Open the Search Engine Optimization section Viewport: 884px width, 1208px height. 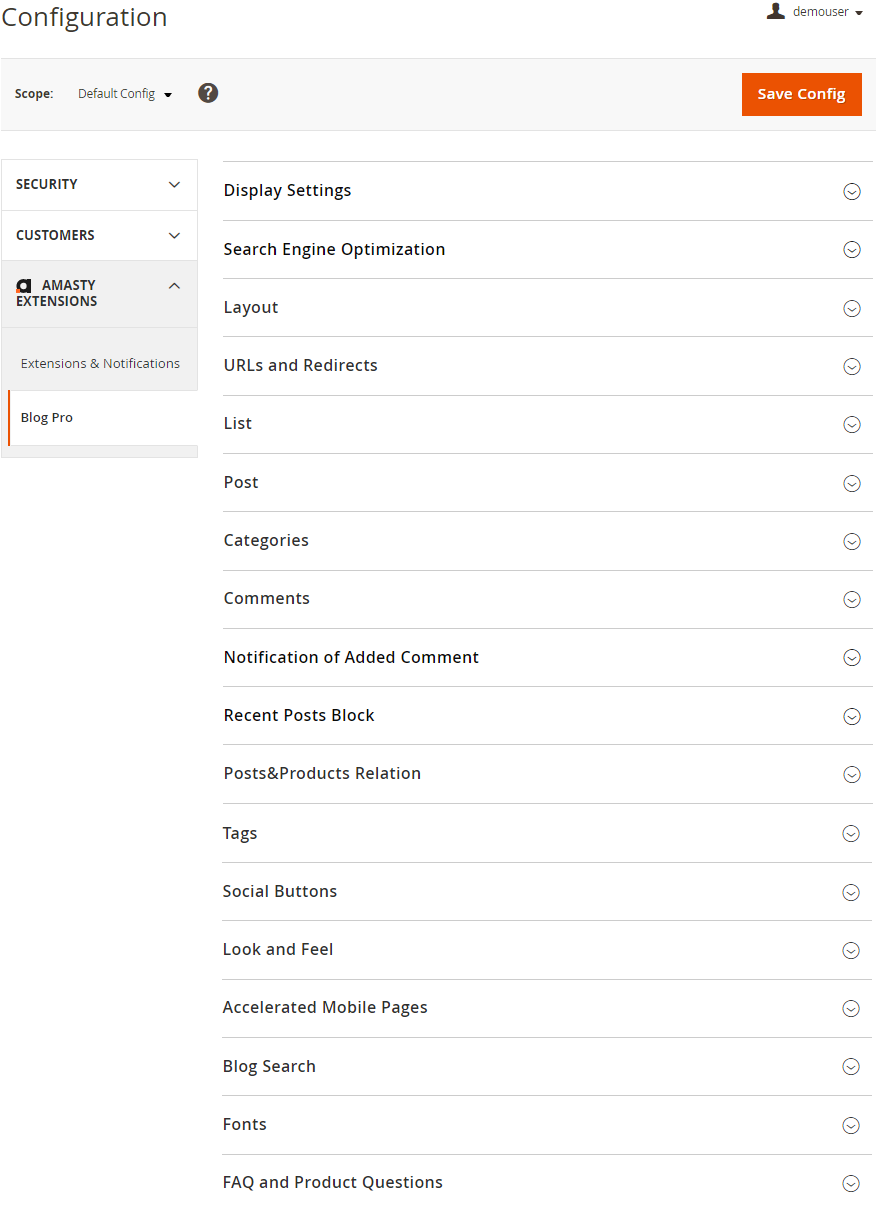click(547, 250)
